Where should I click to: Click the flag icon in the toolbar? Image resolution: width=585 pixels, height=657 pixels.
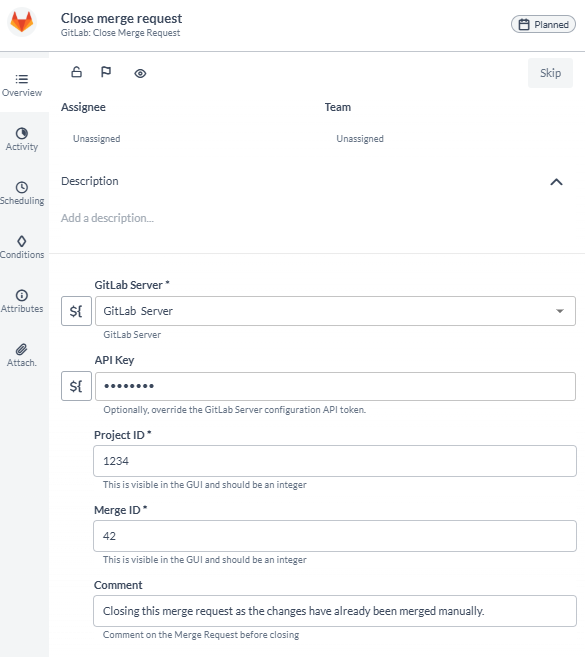(x=106, y=72)
